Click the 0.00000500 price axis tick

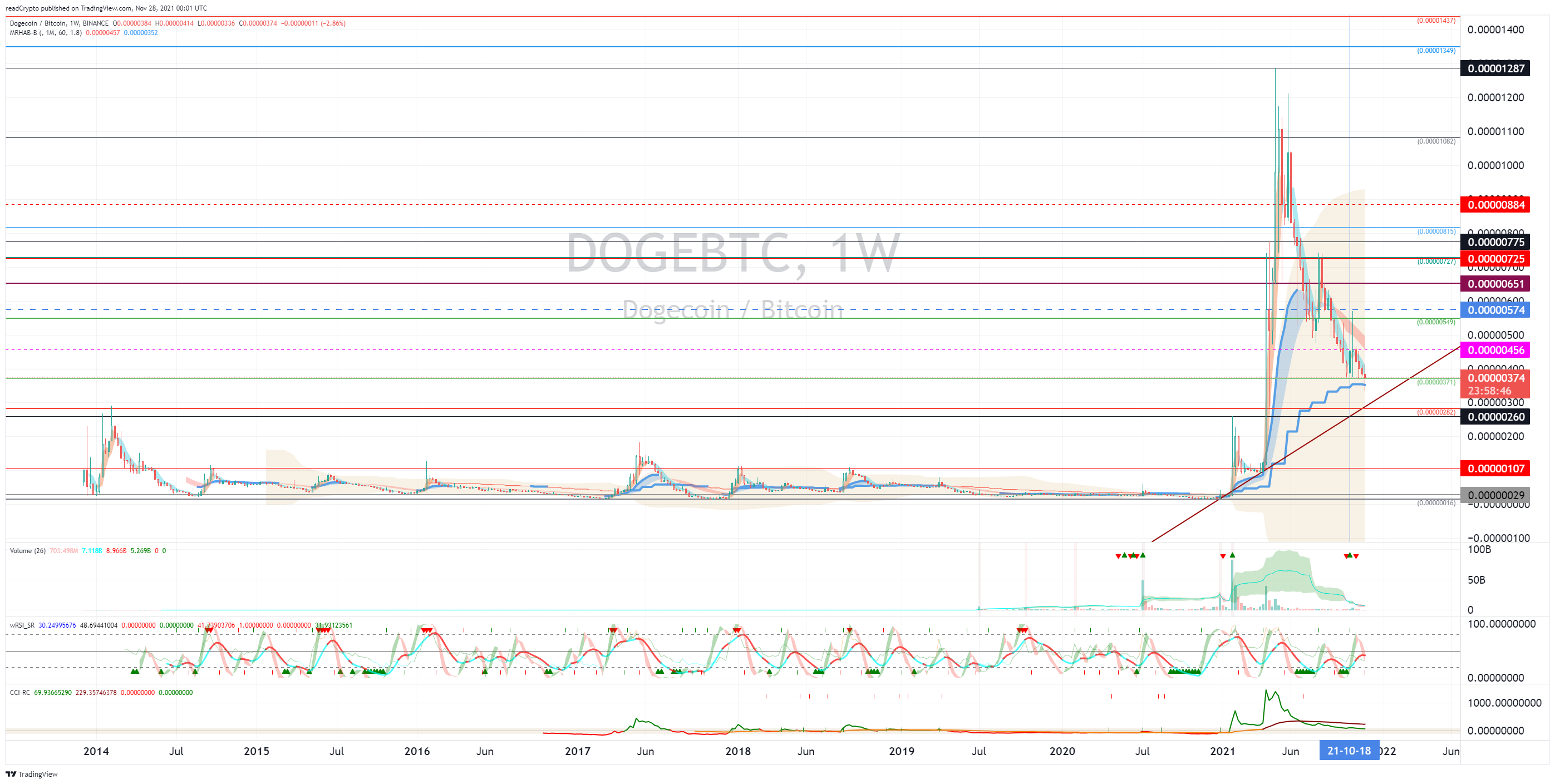1495,335
